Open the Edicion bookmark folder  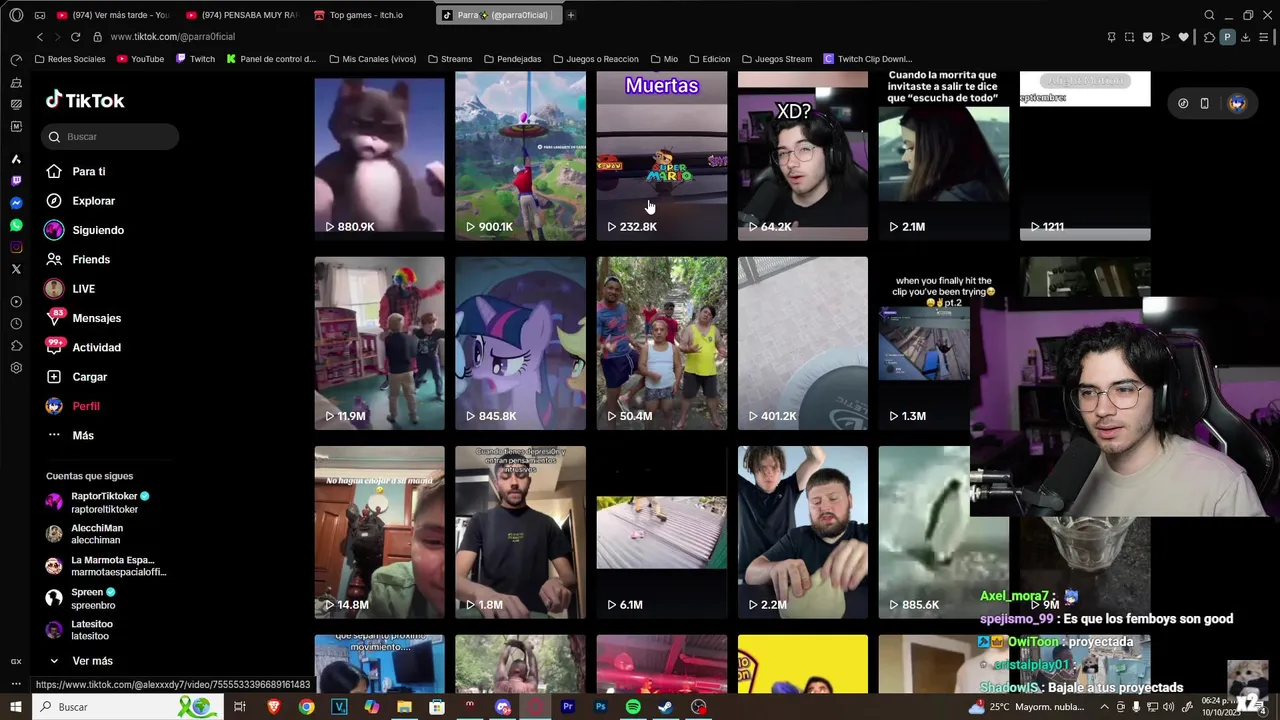[x=709, y=59]
